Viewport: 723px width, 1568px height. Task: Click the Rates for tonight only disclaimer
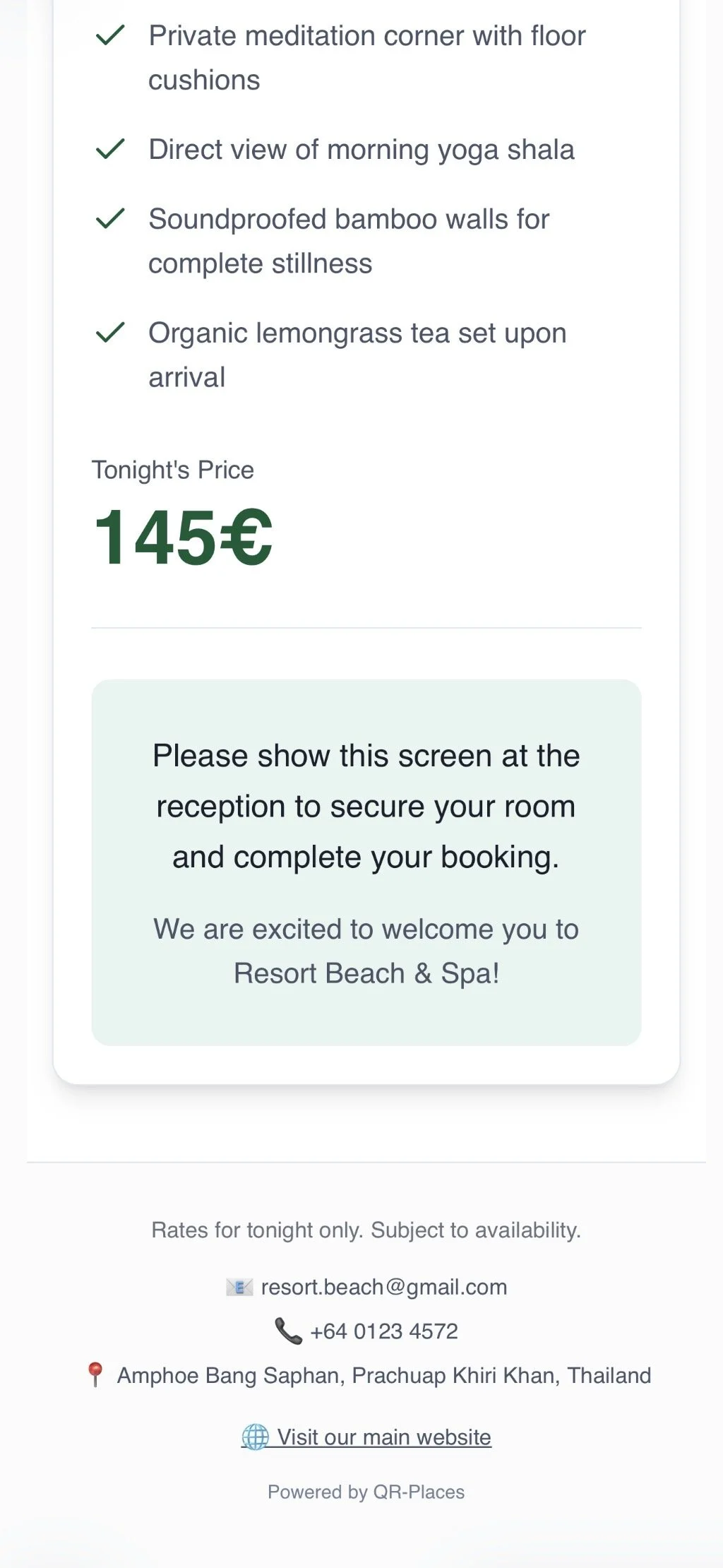(x=366, y=1230)
